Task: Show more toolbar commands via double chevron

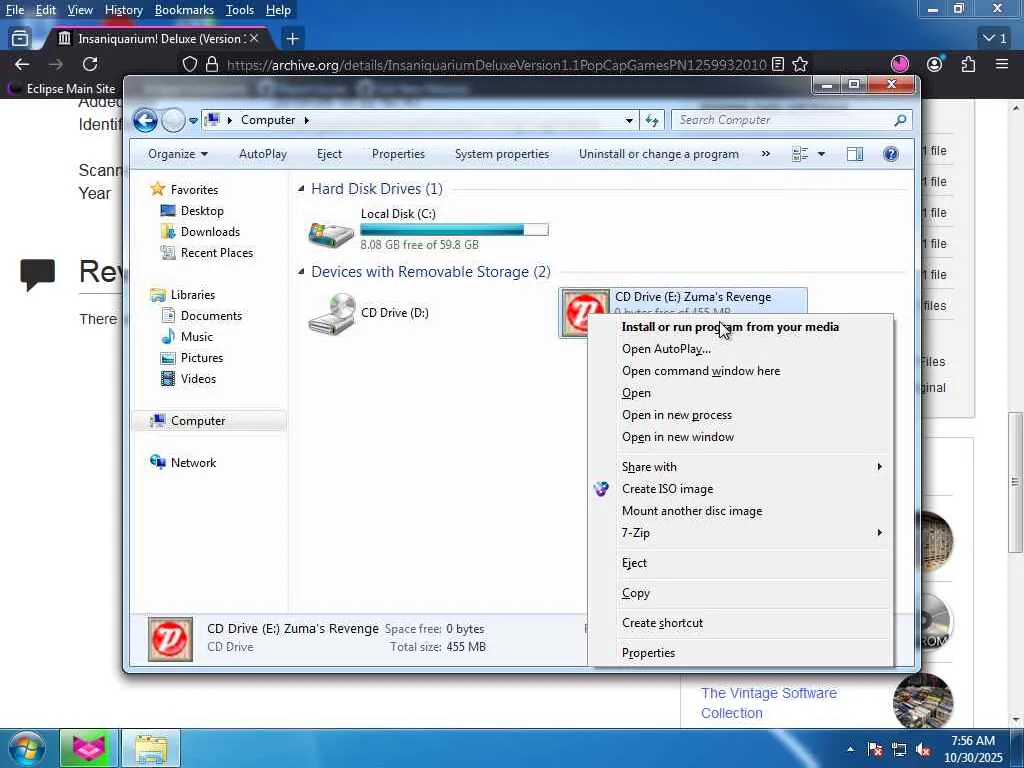Action: coord(765,154)
